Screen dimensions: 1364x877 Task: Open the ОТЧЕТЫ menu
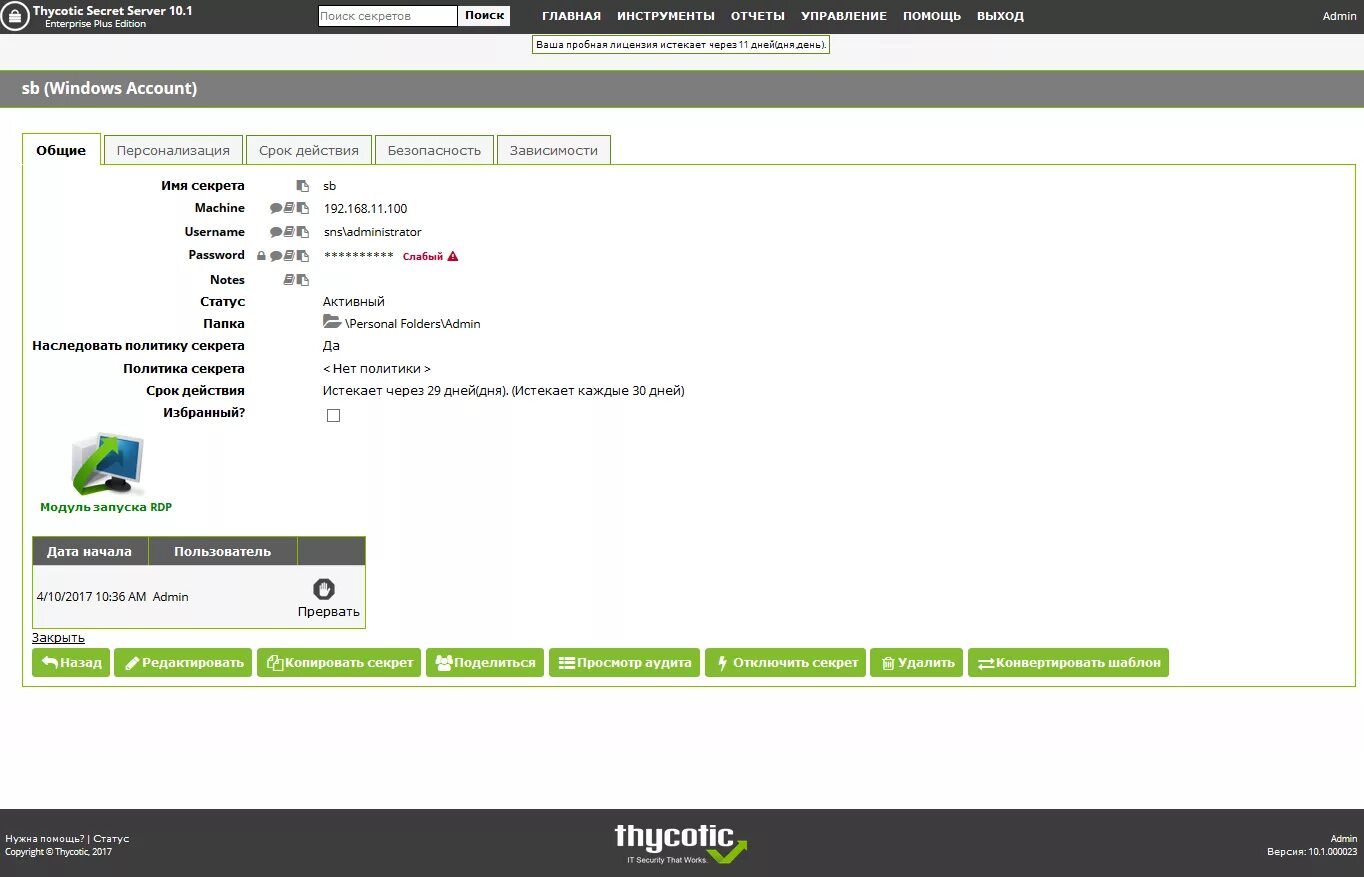[x=758, y=16]
